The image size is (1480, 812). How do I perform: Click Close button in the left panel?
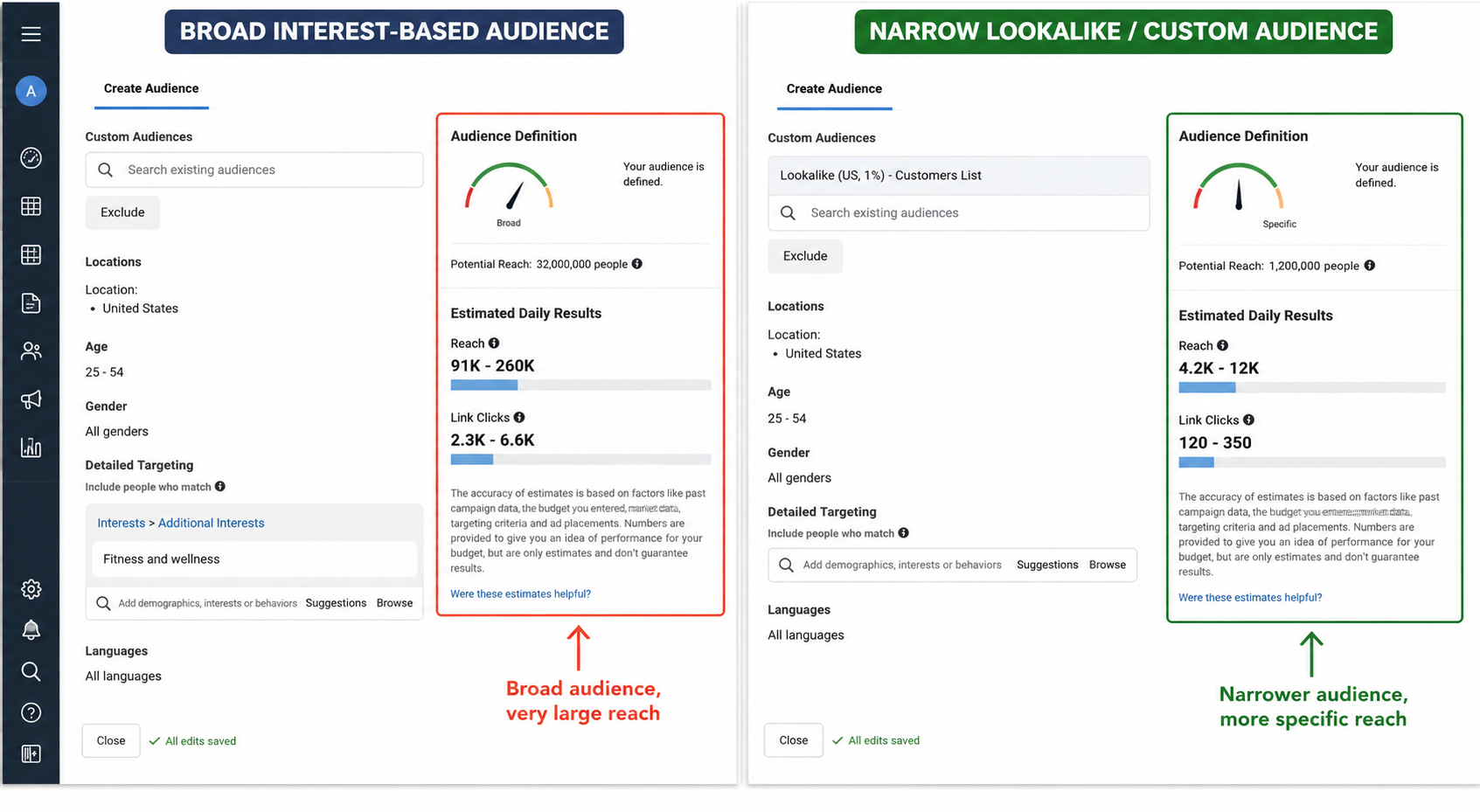pyautogui.click(x=111, y=740)
